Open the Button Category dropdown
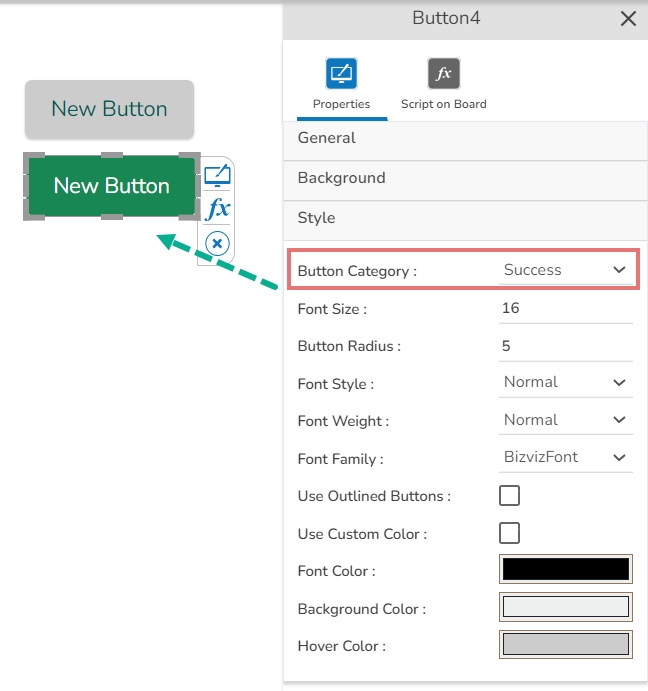The image size is (648, 691). click(x=565, y=270)
